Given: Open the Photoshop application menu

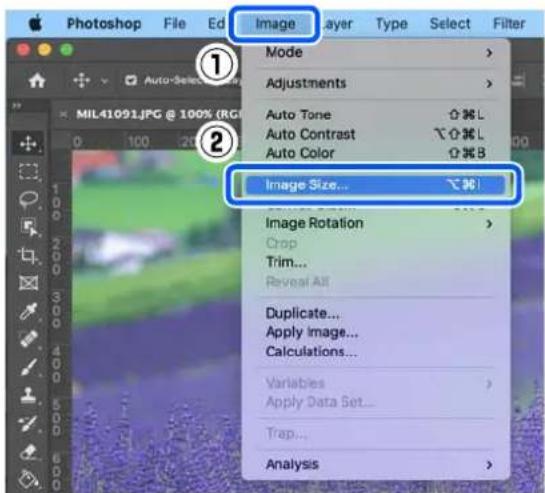Looking at the screenshot, I should pyautogui.click(x=104, y=24).
